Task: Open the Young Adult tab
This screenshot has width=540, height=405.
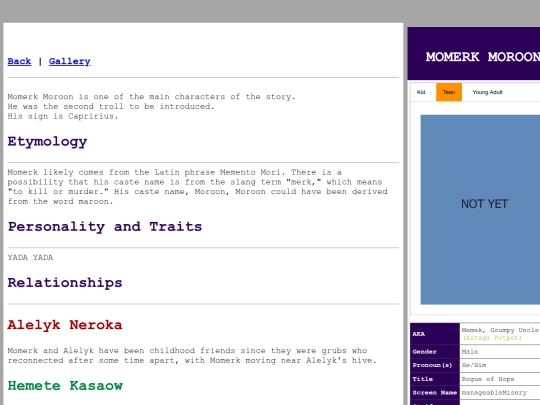Action: click(x=487, y=92)
